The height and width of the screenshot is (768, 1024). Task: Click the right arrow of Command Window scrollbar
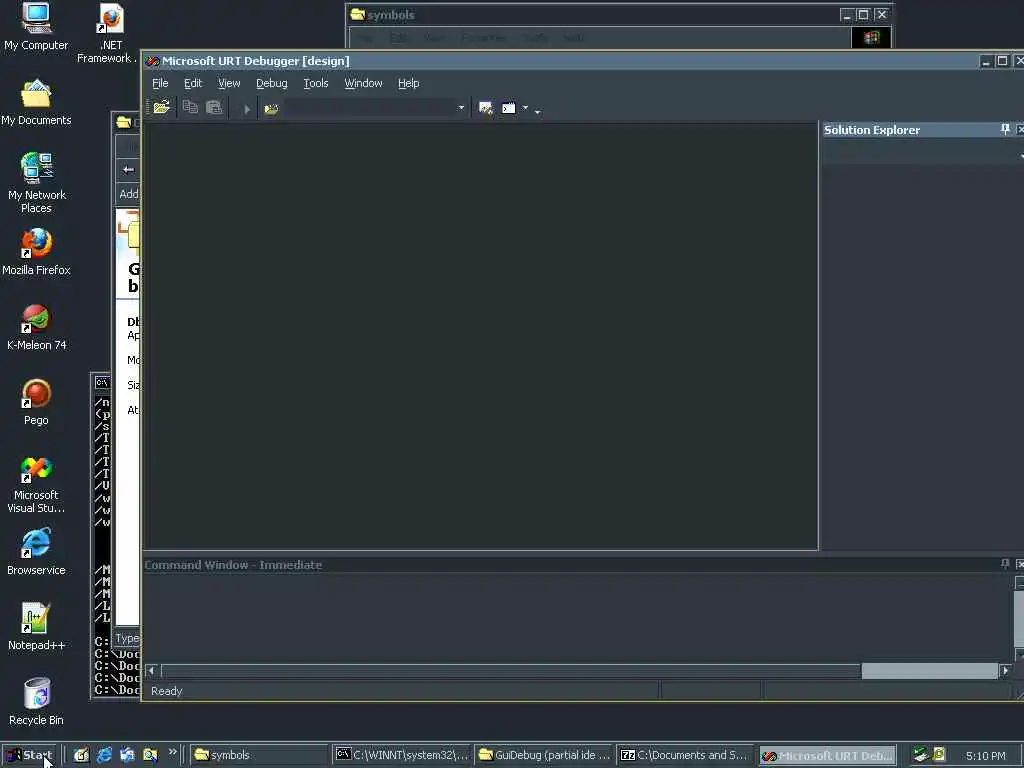[1005, 671]
